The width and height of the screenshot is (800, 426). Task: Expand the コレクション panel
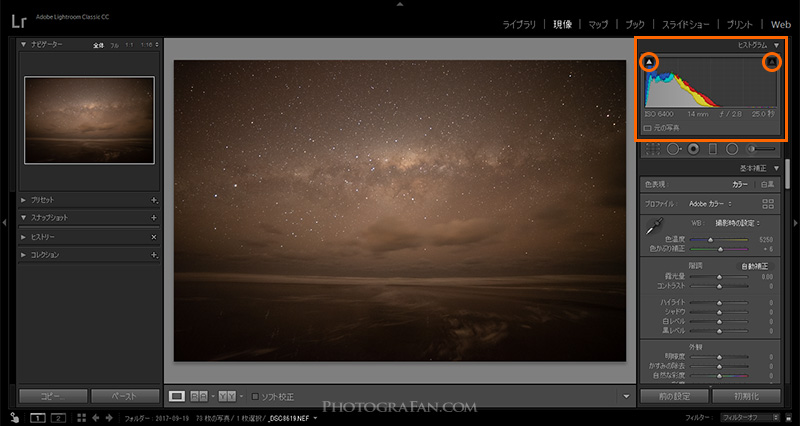[x=23, y=255]
